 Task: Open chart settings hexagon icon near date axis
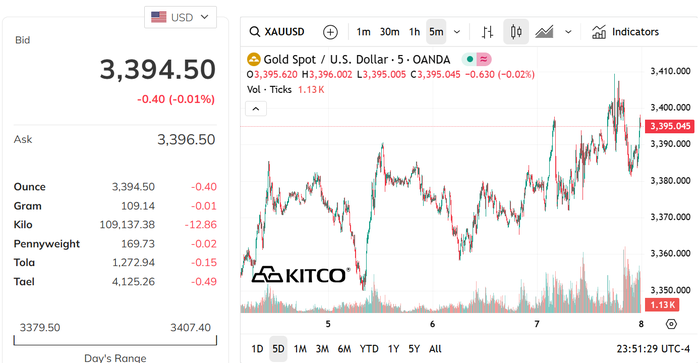point(671,324)
